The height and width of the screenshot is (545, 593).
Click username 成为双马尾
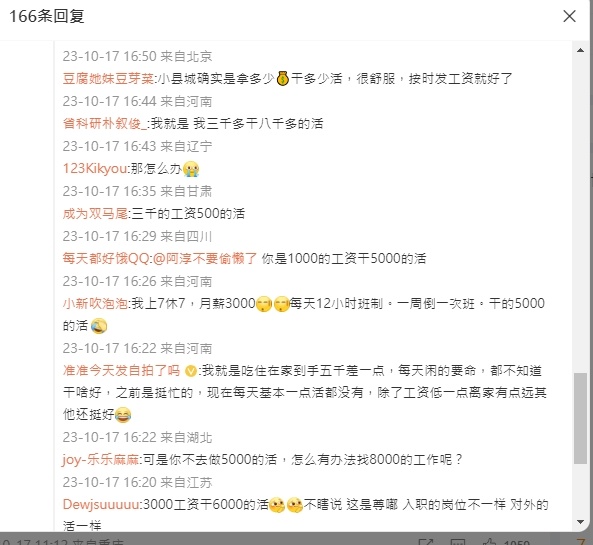pos(95,214)
